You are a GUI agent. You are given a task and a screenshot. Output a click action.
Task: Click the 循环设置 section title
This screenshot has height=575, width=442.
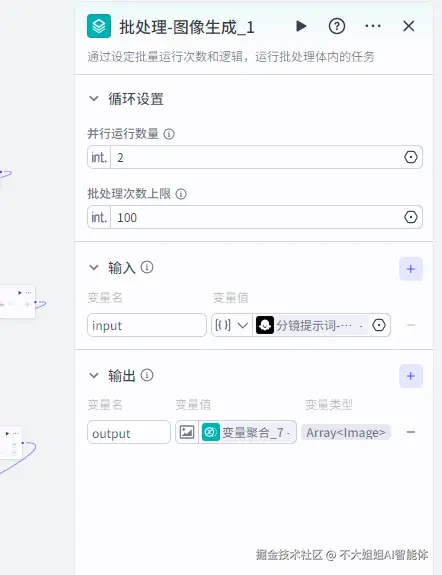pos(136,99)
